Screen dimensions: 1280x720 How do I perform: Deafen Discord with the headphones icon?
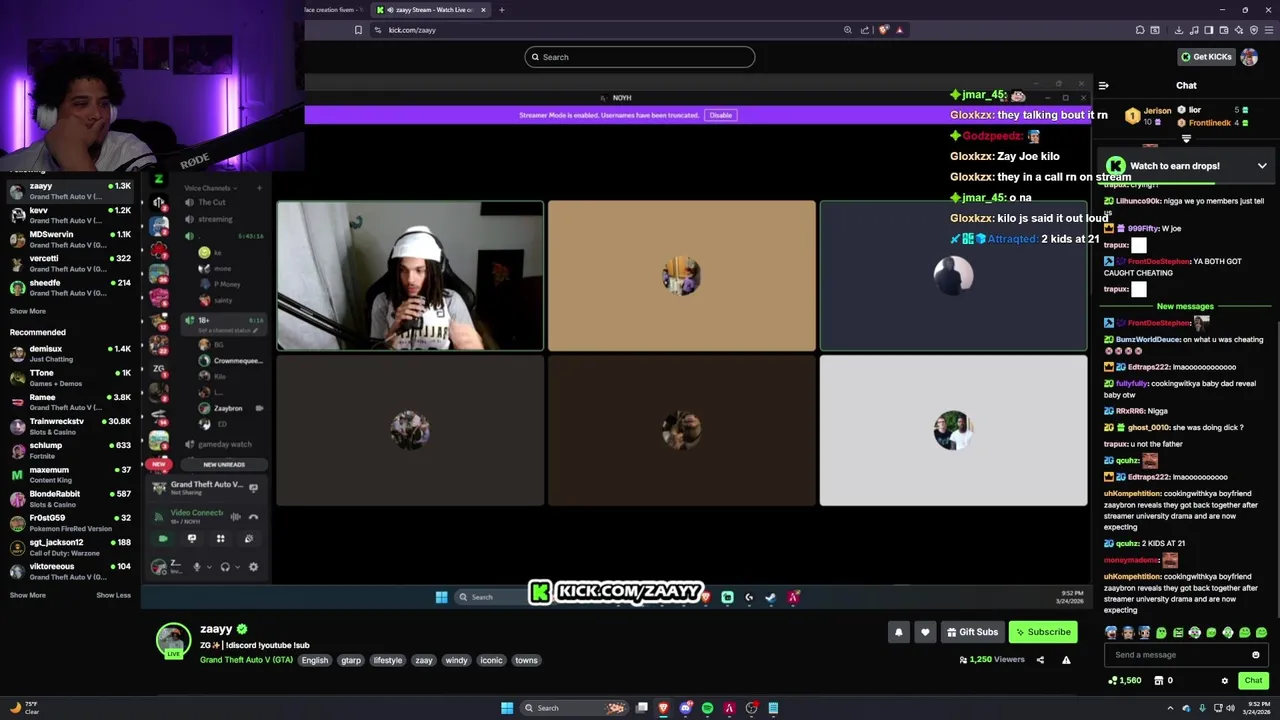click(x=225, y=567)
